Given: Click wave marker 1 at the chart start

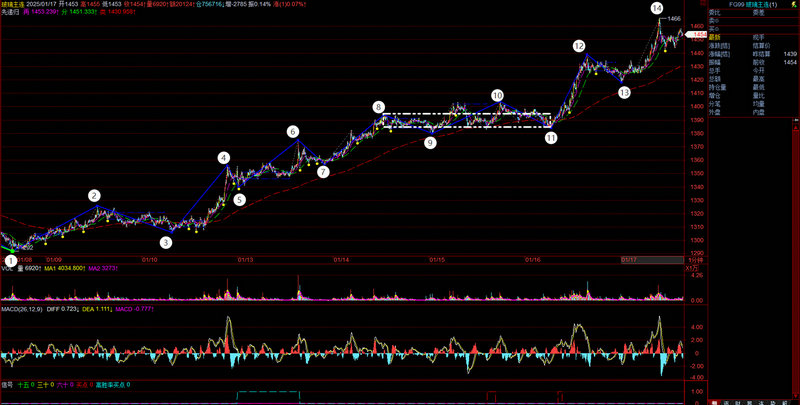Looking at the screenshot, I should tap(10, 260).
